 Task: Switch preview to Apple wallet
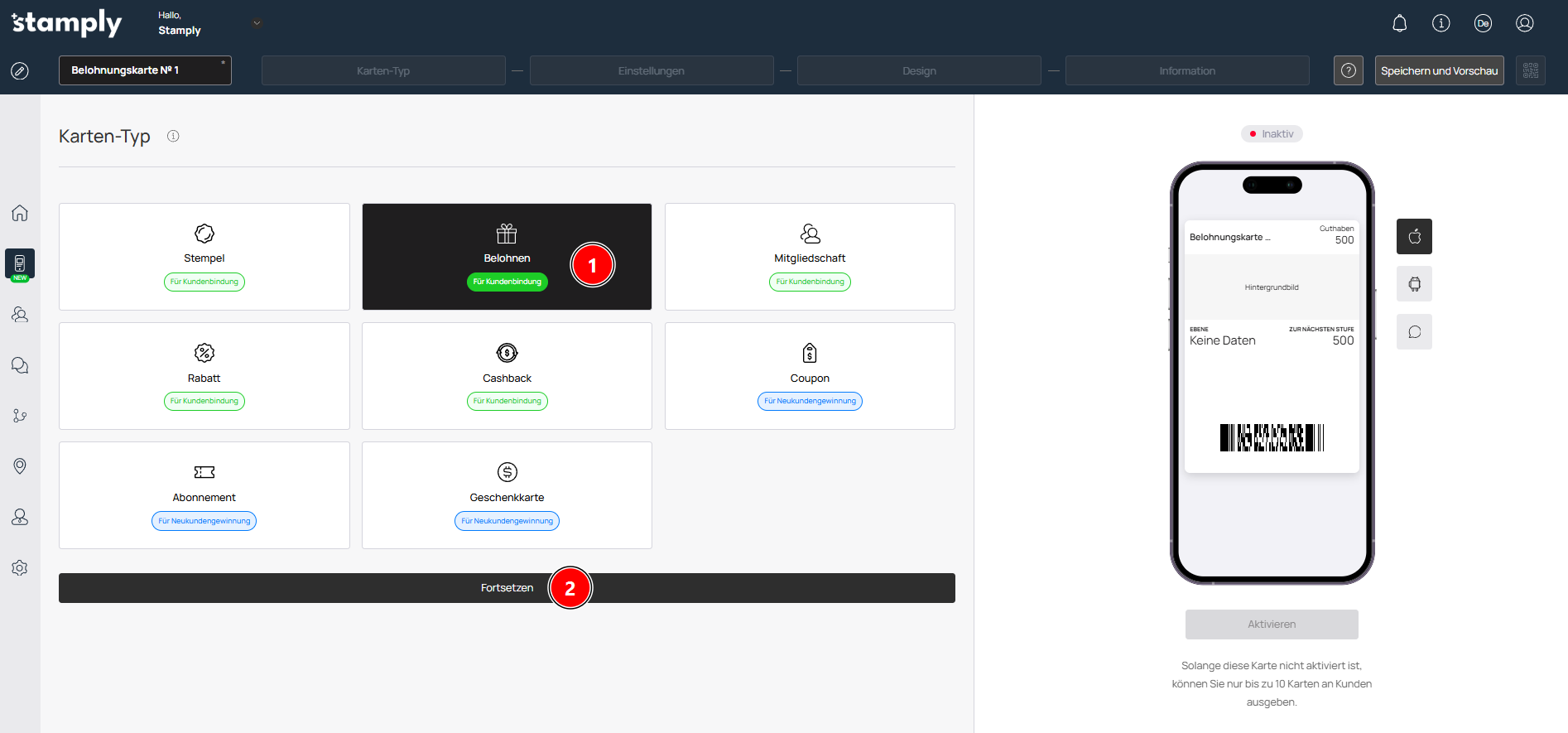point(1414,237)
